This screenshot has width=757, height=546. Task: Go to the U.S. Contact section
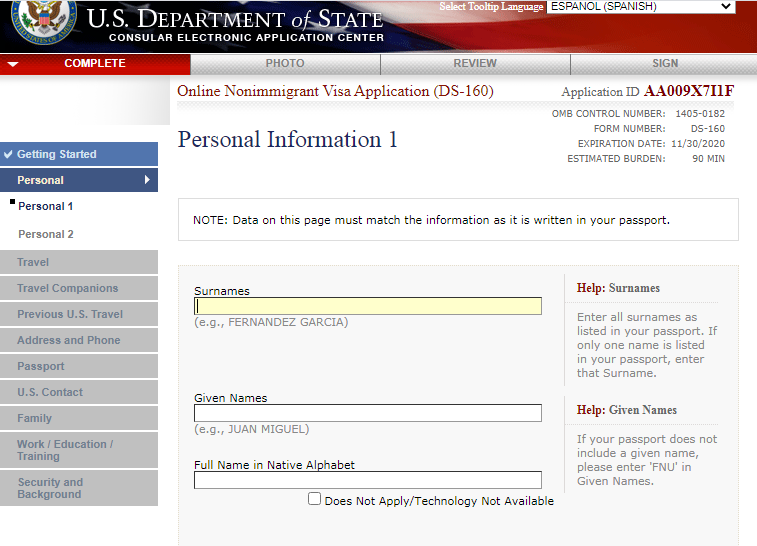[x=79, y=392]
